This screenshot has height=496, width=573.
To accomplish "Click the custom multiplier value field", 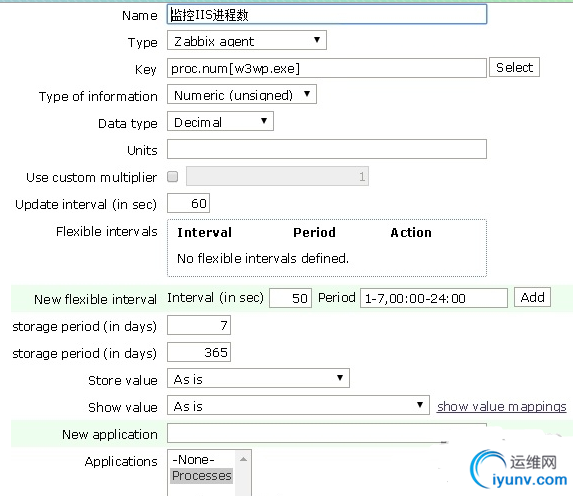I will pos(277,176).
